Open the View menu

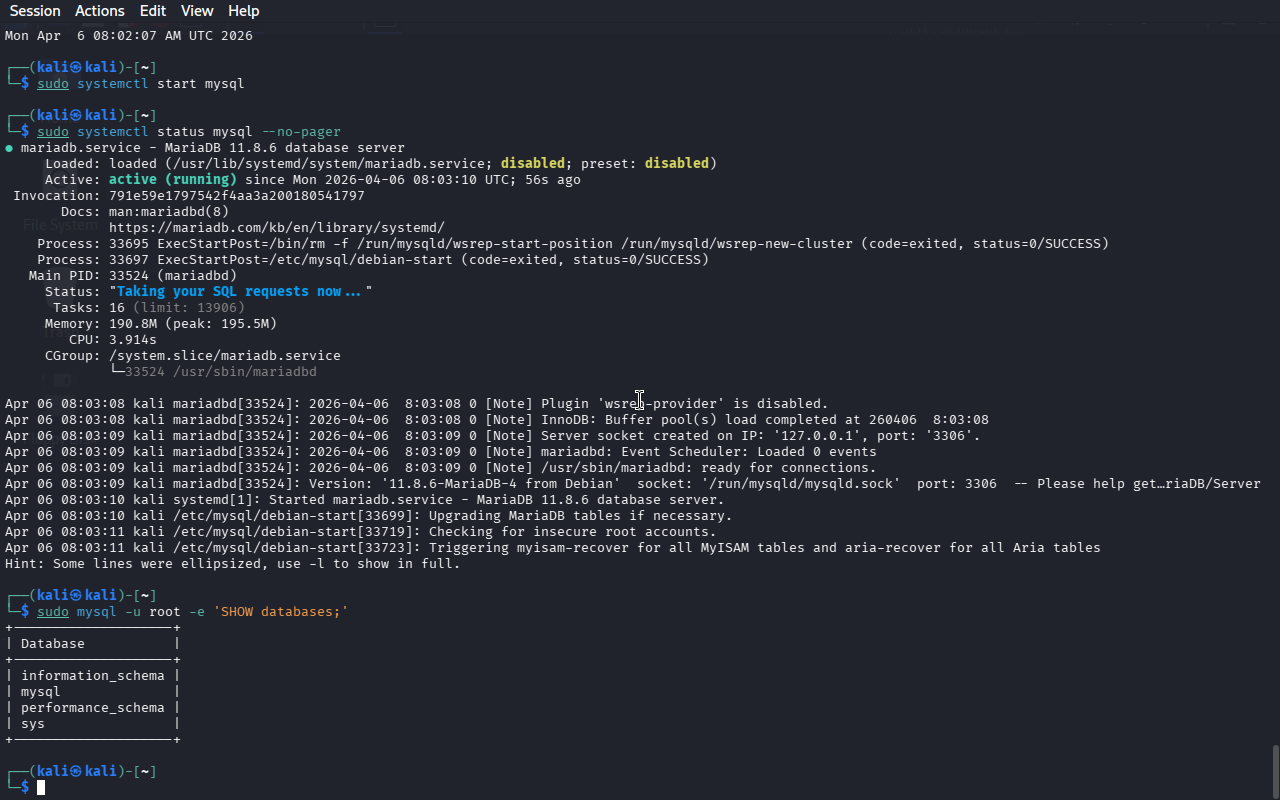click(197, 11)
